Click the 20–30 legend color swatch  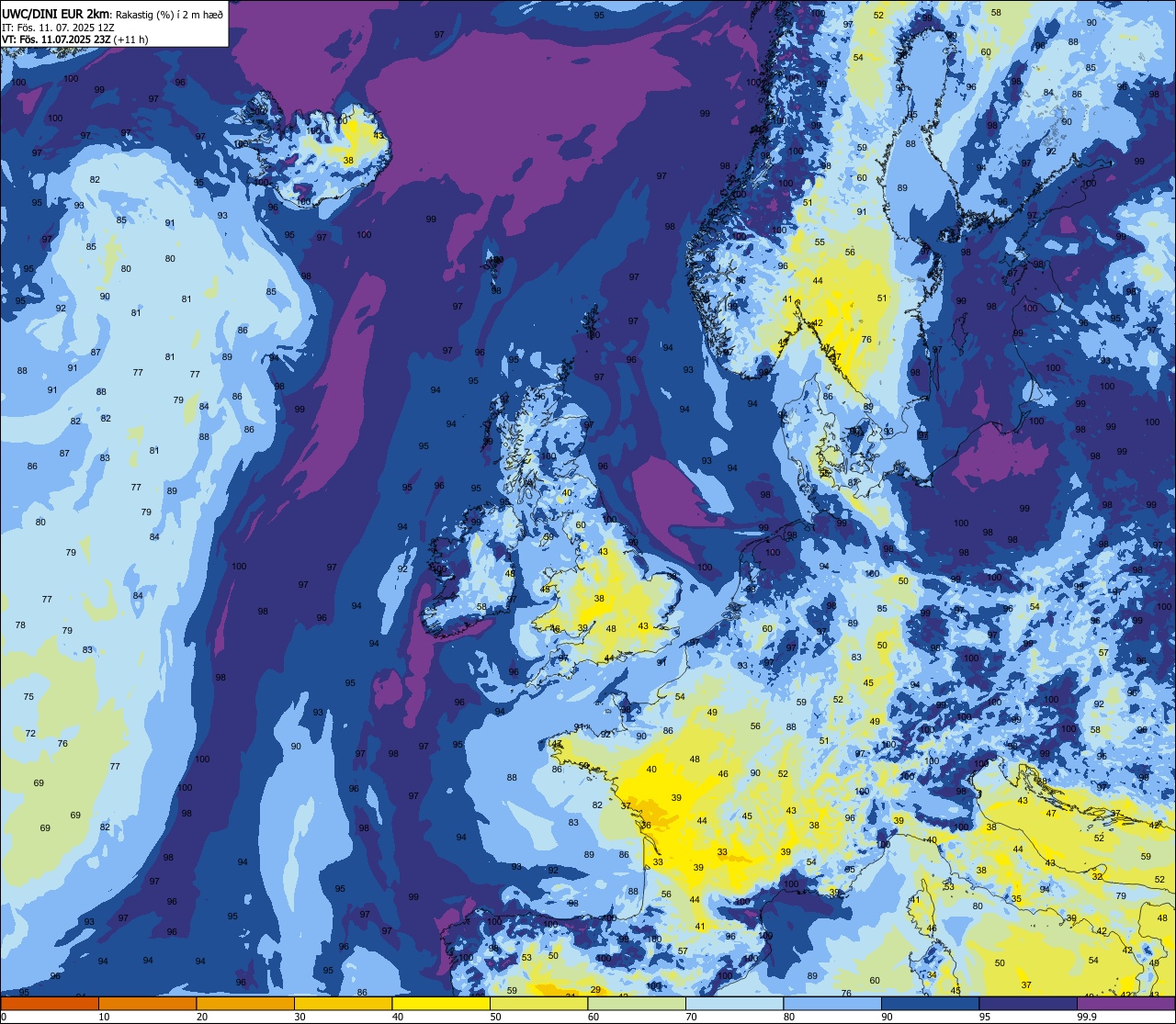[245, 1003]
